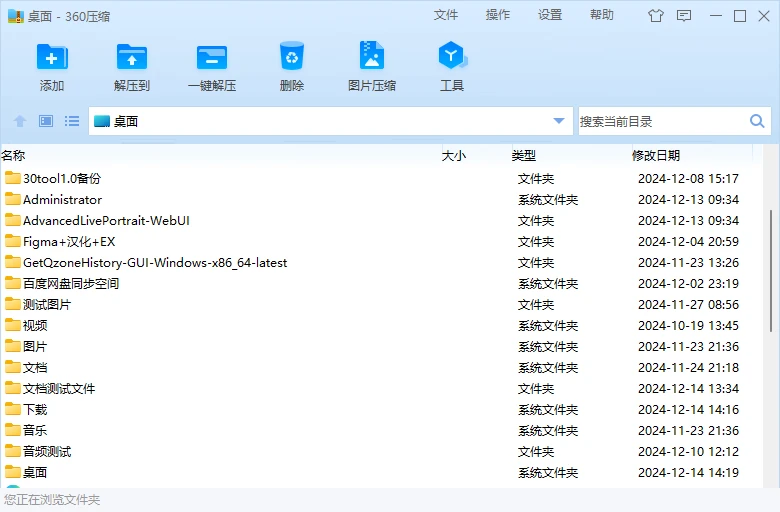Click the vertical scrollbar of the file list
Viewport: 780px width, 512px height.
(x=771, y=271)
